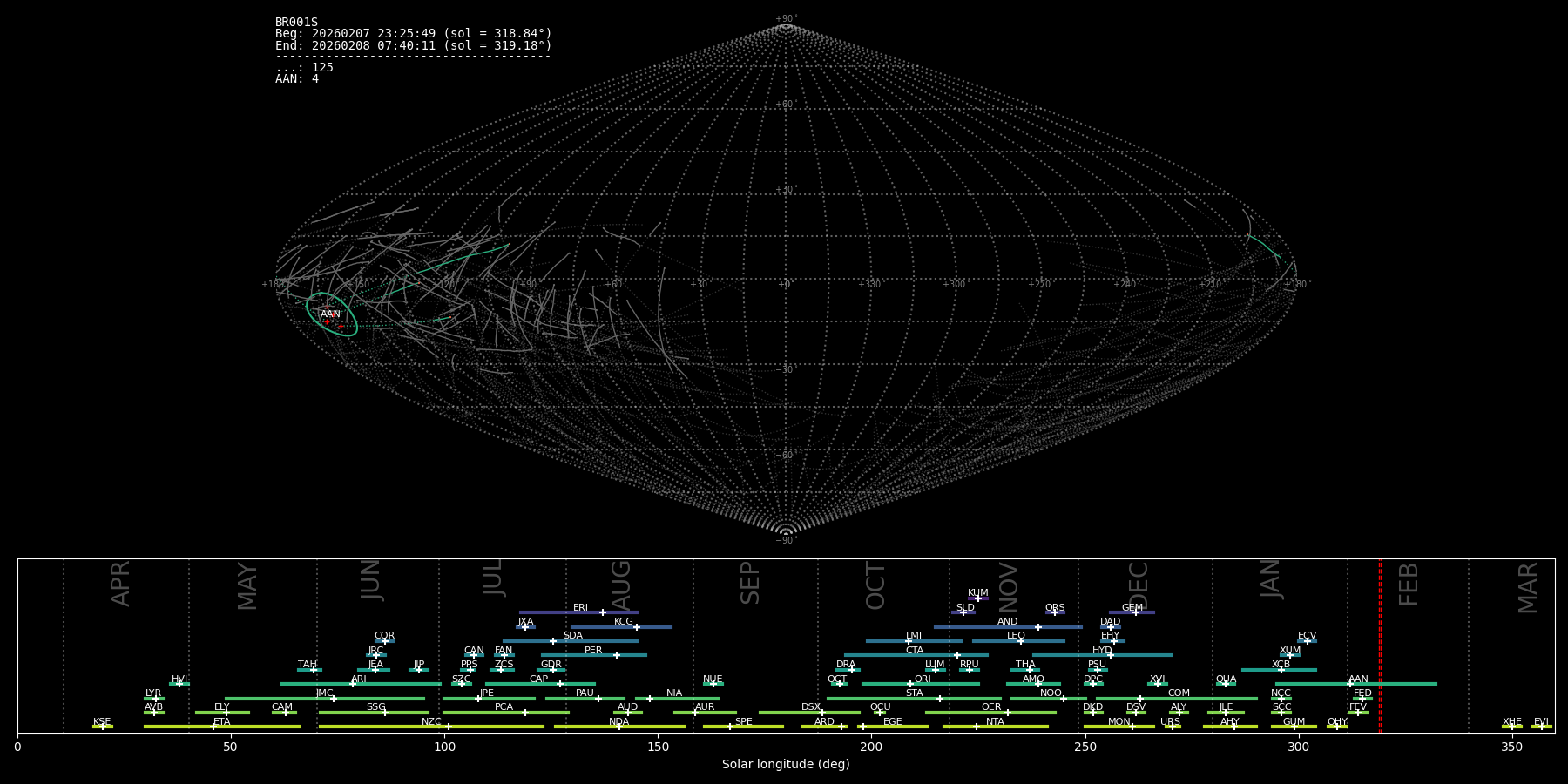Screen dimensions: 1568x784
Task: Select the NZC shower label
Action: [431, 722]
